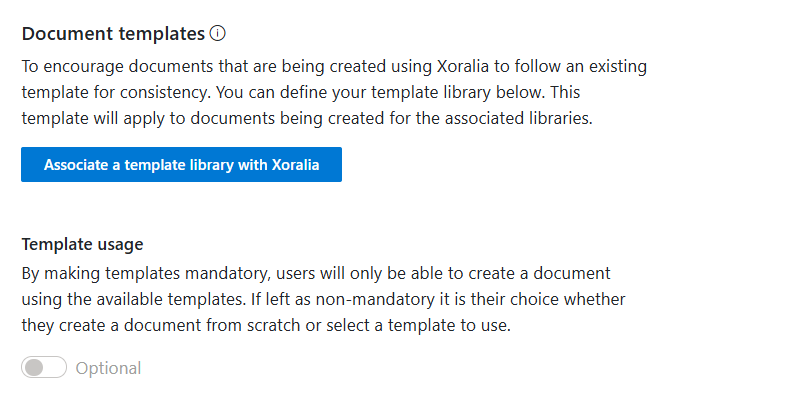Click the Optional label next to the toggle
This screenshot has width=787, height=415.
(108, 368)
